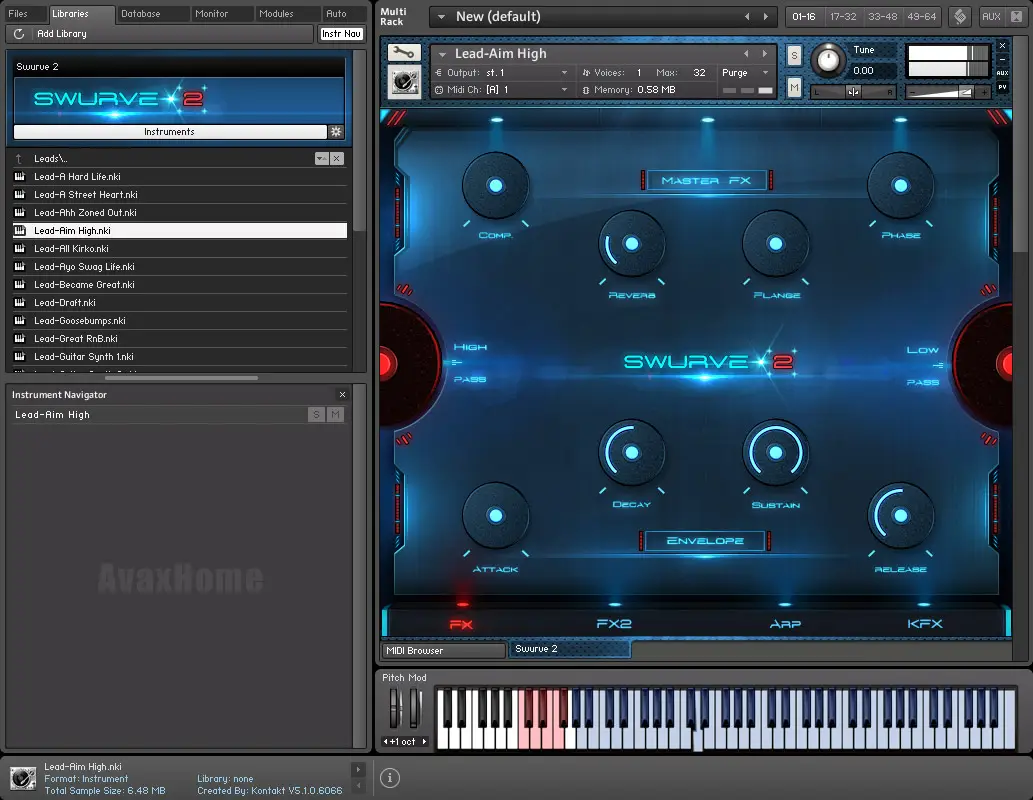
Task: Open the Swurve 2 library gear settings
Action: coord(336,132)
